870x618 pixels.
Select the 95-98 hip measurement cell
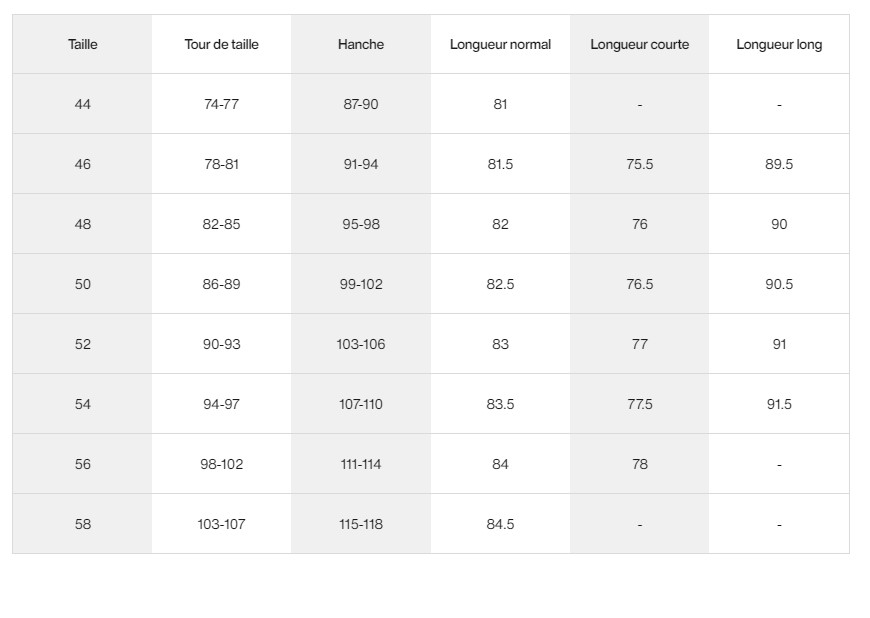pos(361,224)
